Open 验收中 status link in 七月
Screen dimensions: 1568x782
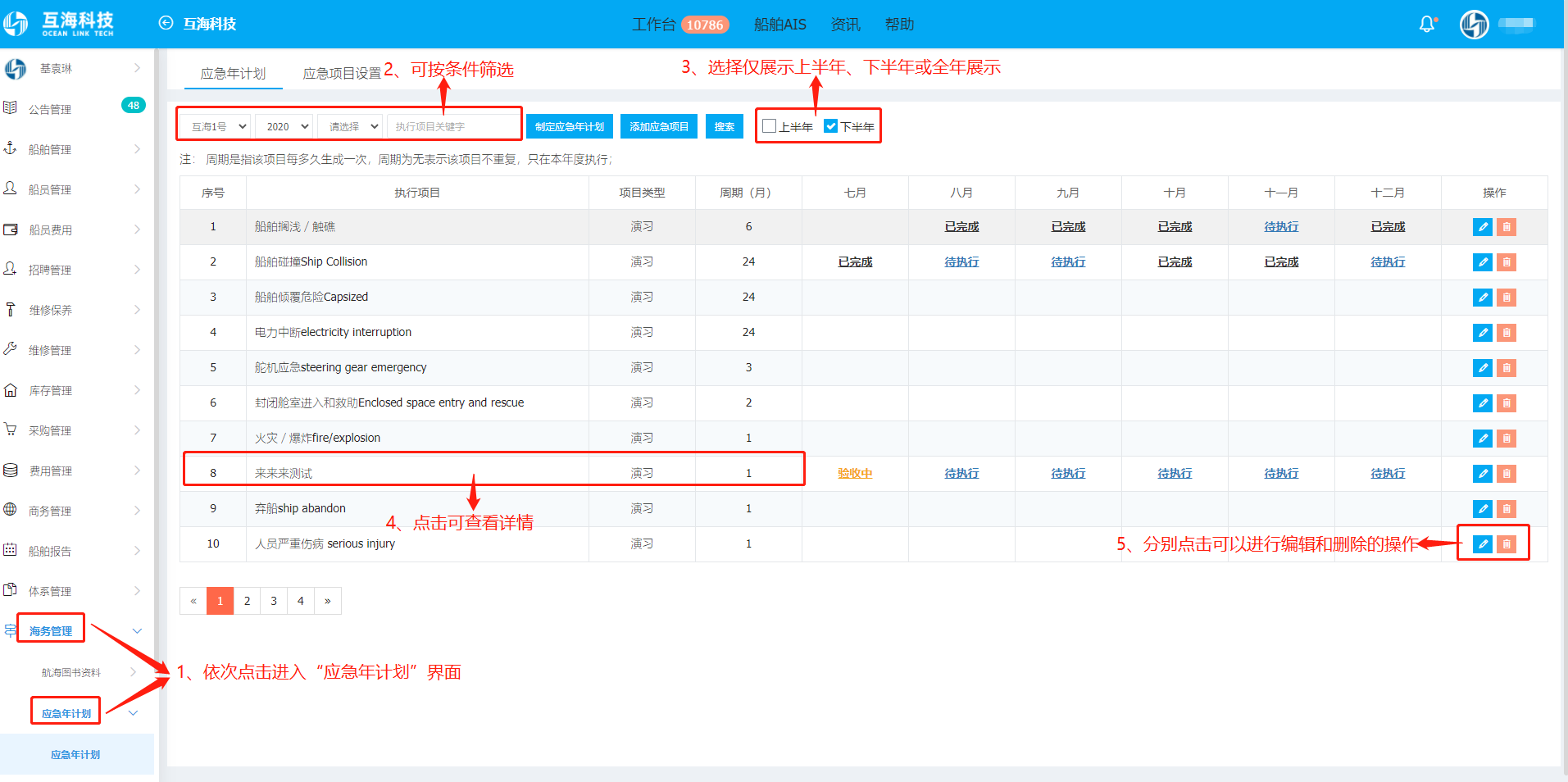855,474
